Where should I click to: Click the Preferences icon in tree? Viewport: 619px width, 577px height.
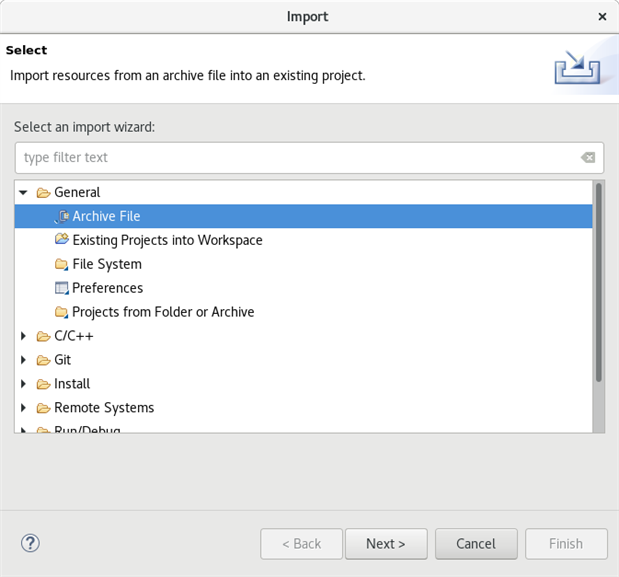tap(62, 288)
